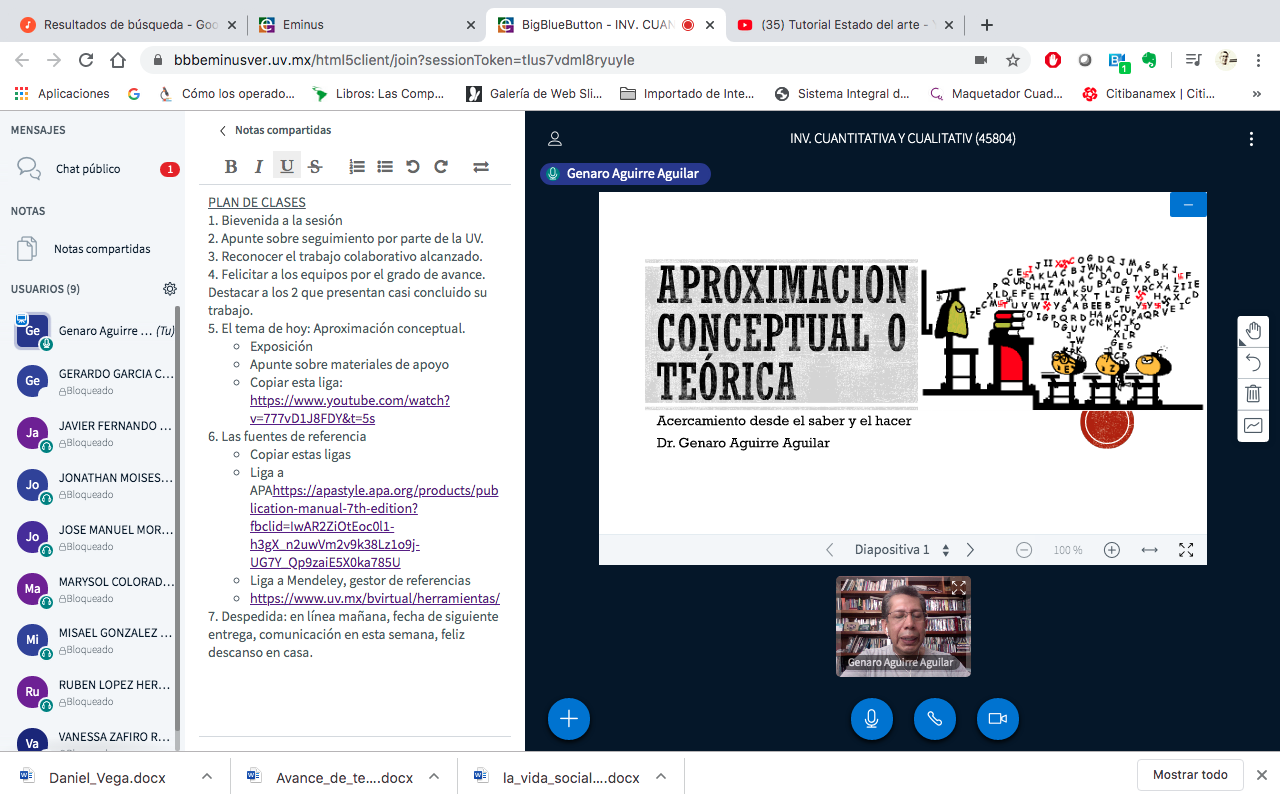Toggle italic formatting in shared notes
Screen dimensions: 1280x800
[259, 167]
